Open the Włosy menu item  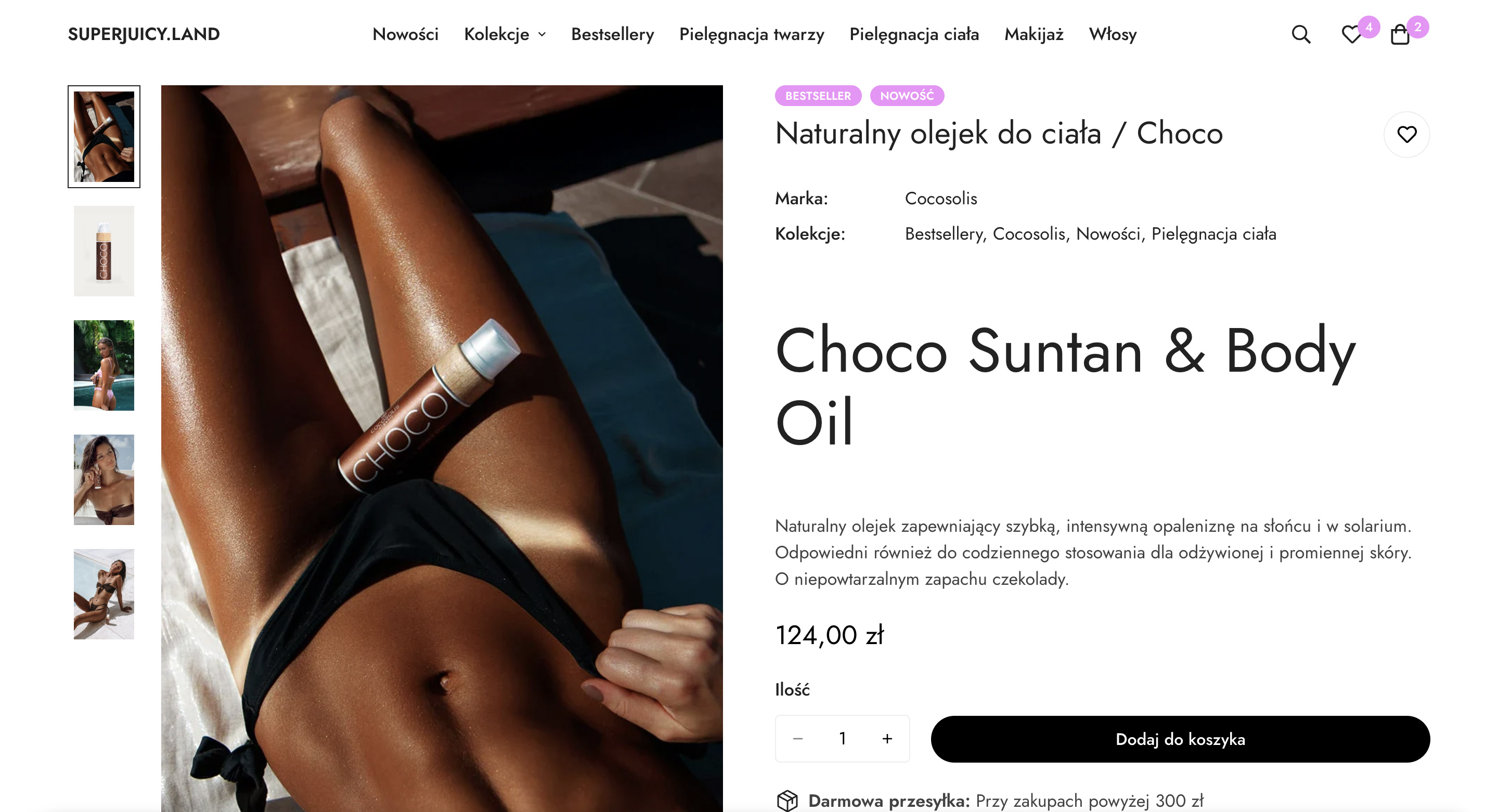1113,34
